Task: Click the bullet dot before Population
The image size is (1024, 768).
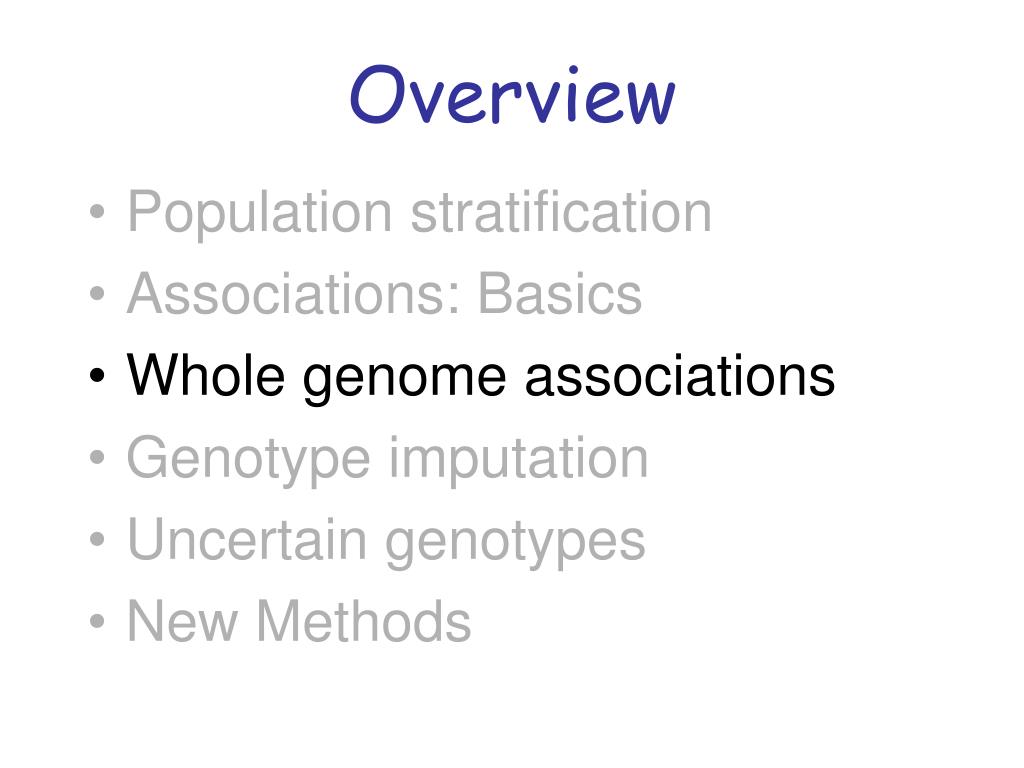Action: pos(97,212)
